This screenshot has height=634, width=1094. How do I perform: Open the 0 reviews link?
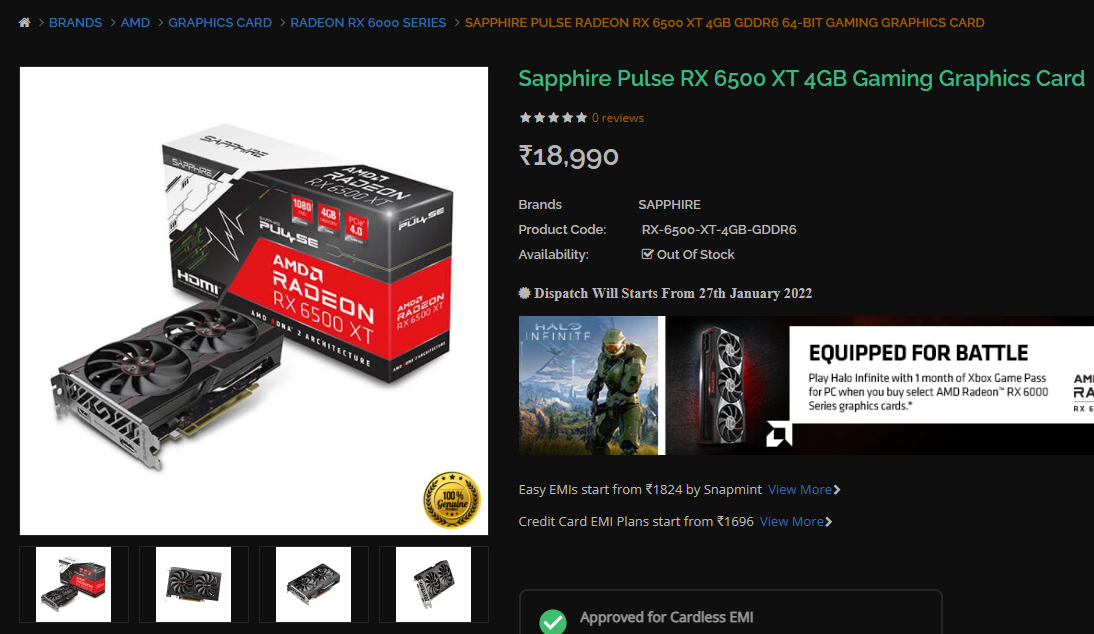tap(617, 118)
